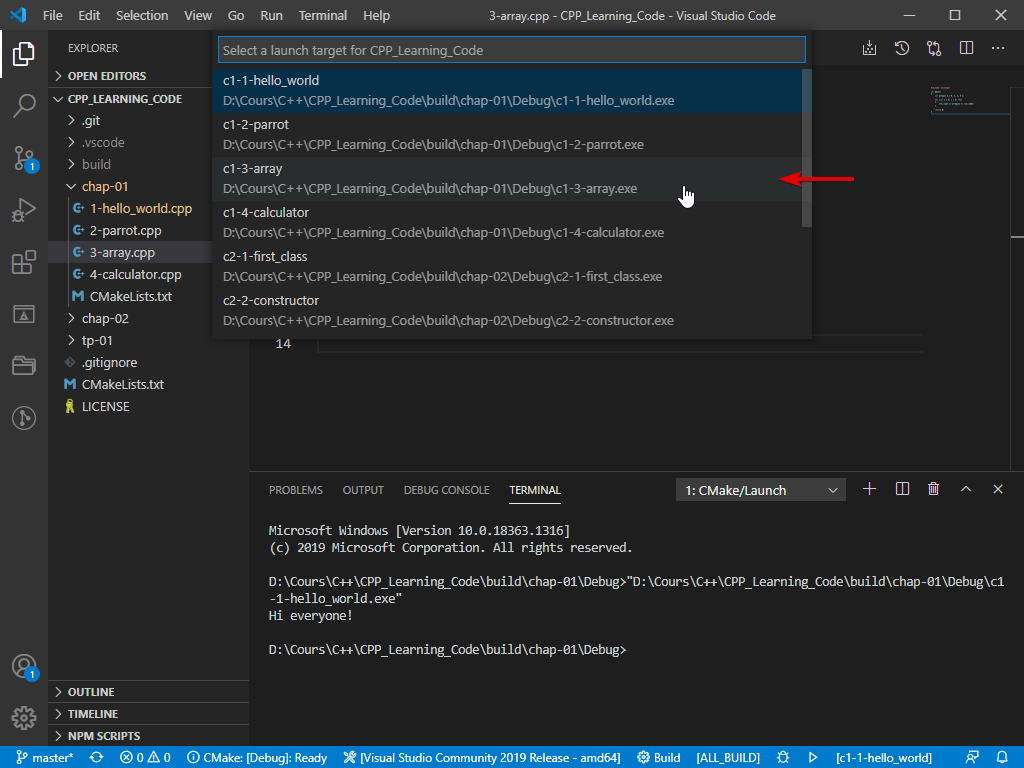
Task: Launch target with the play icon in status bar
Action: [813, 758]
